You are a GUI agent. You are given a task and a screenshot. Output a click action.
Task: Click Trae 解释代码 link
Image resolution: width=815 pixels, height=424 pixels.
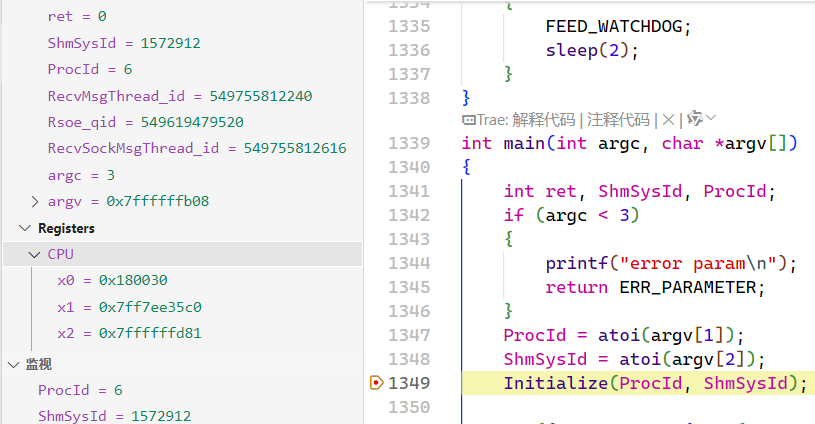543,120
